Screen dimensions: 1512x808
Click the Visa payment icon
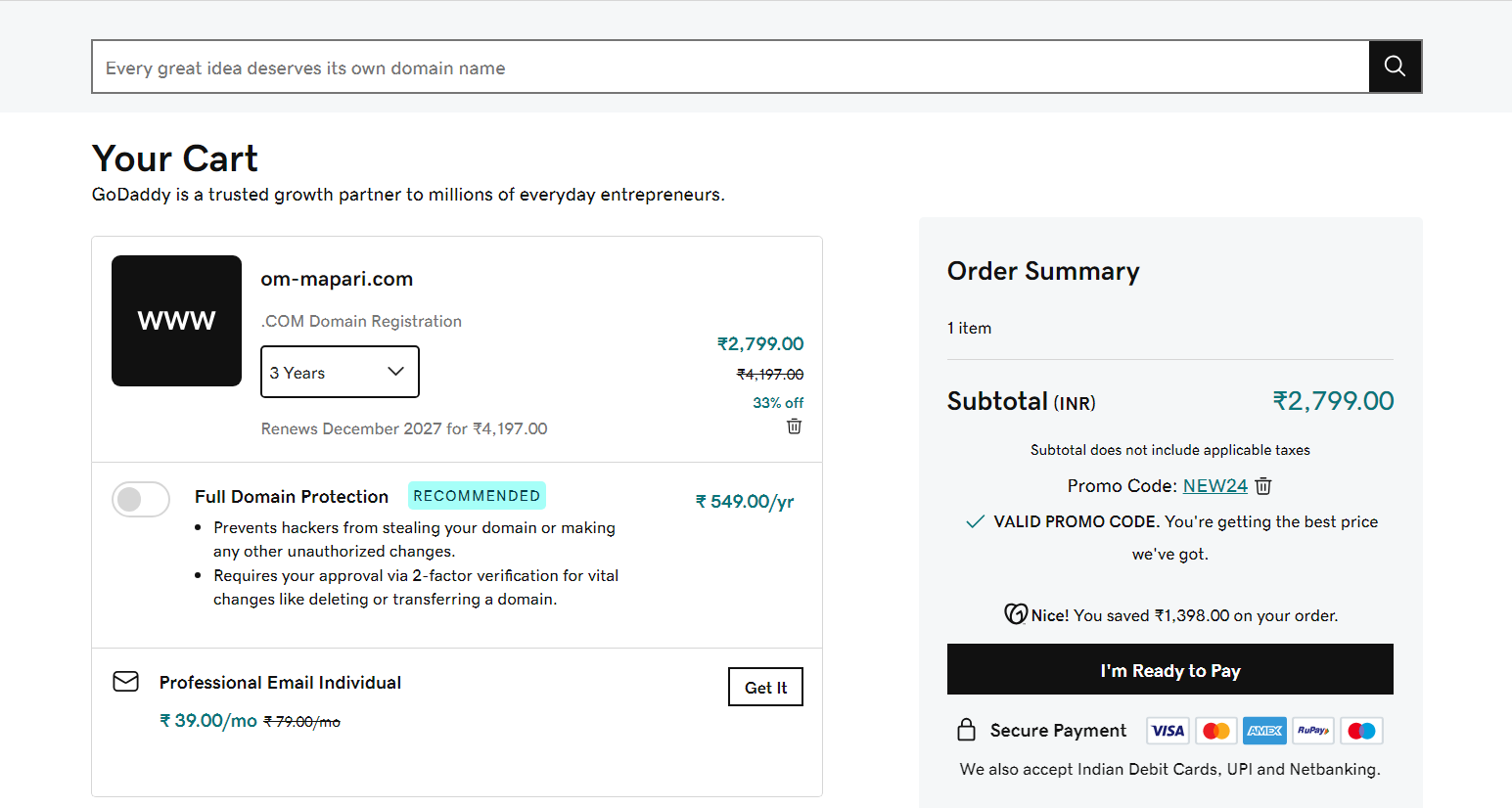point(1167,730)
